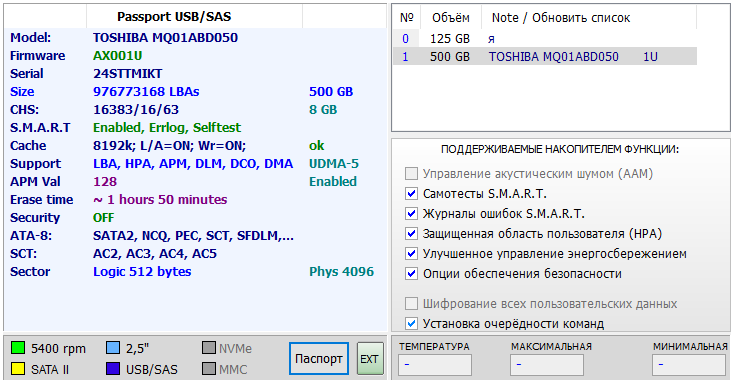
Task: Select drive 0 with 125 GB
Action: [x=545, y=39]
